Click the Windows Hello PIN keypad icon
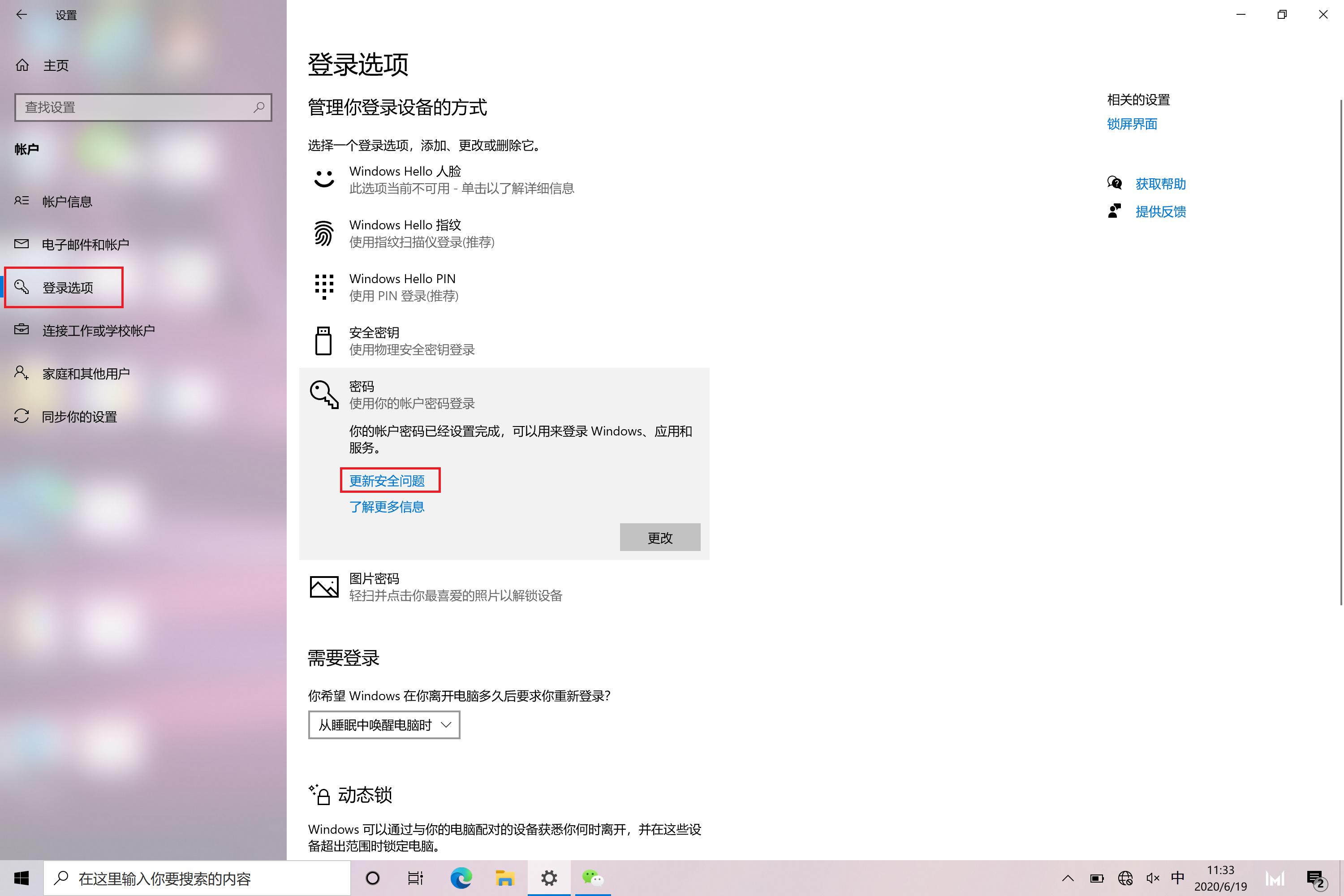The height and width of the screenshot is (896, 1344). click(324, 287)
